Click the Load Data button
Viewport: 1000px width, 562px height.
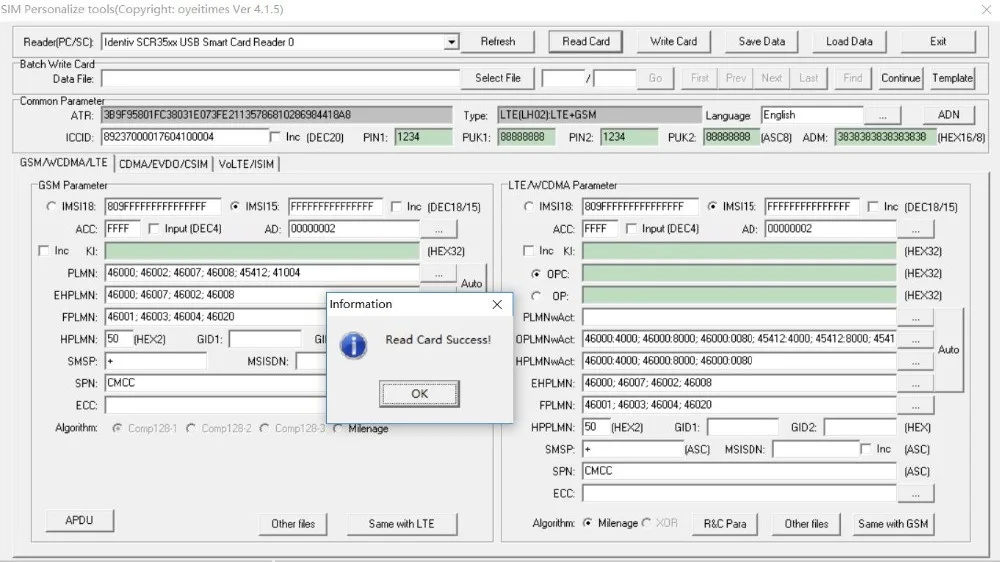tap(849, 41)
